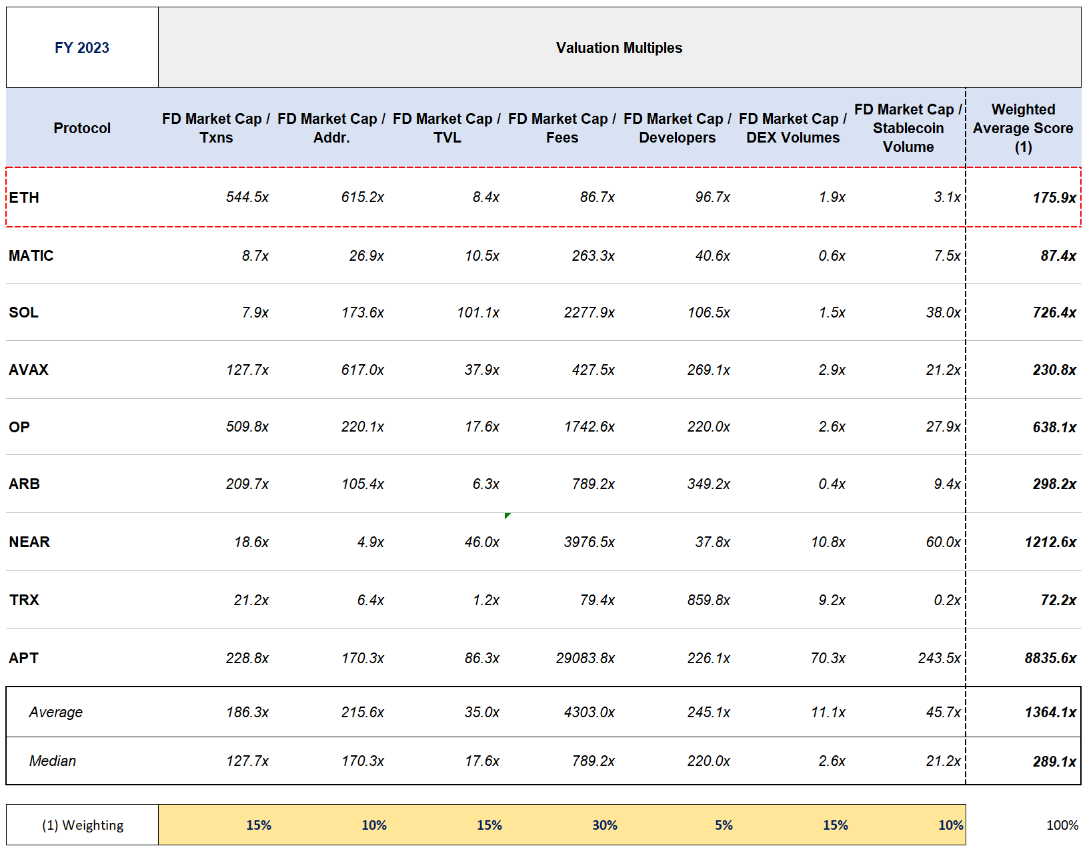Screen dimensions: 1092x856
Task: Click the FD Market Cap / DEX Volumes header
Action: coord(793,128)
